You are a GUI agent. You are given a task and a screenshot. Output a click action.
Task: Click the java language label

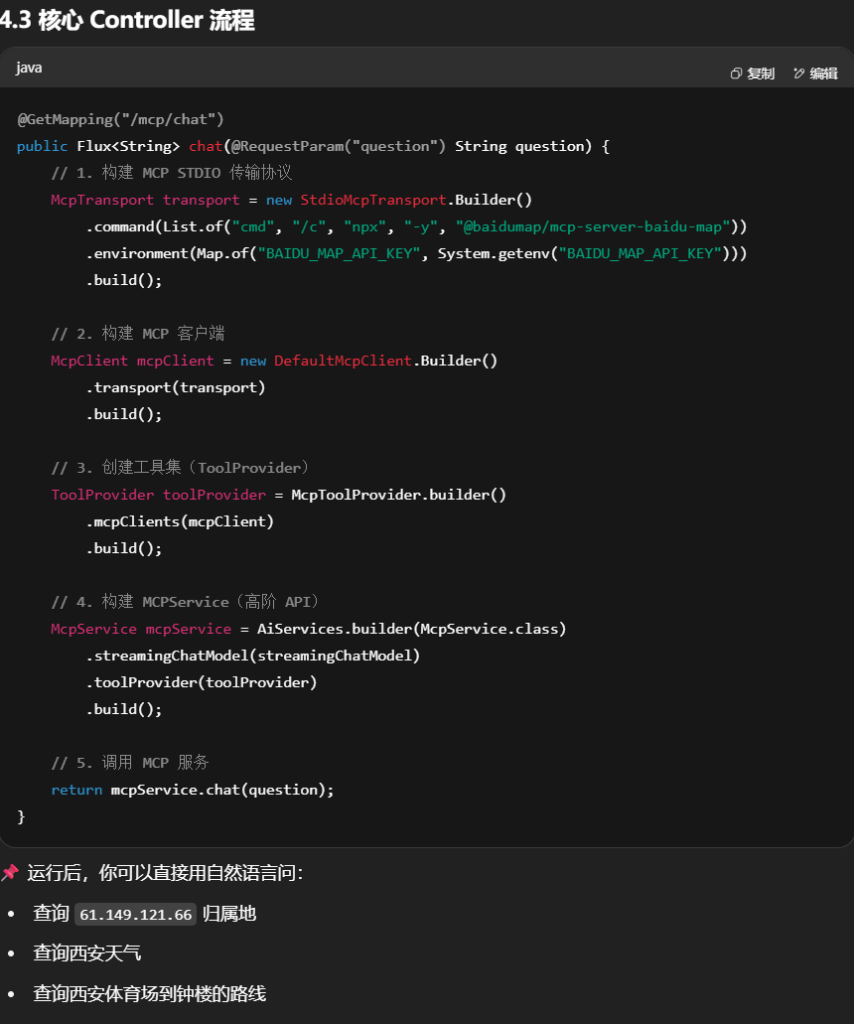coord(29,68)
